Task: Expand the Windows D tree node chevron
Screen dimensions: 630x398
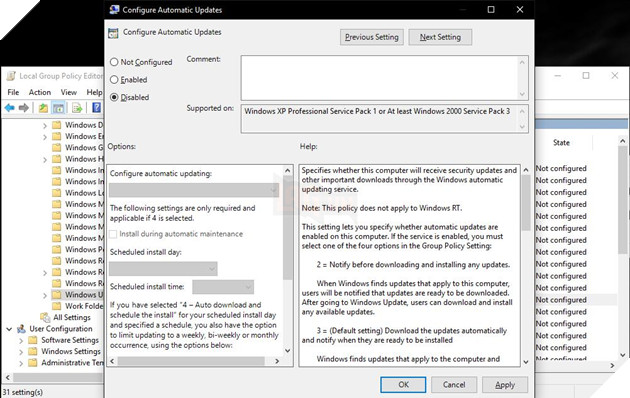Action: click(45, 125)
